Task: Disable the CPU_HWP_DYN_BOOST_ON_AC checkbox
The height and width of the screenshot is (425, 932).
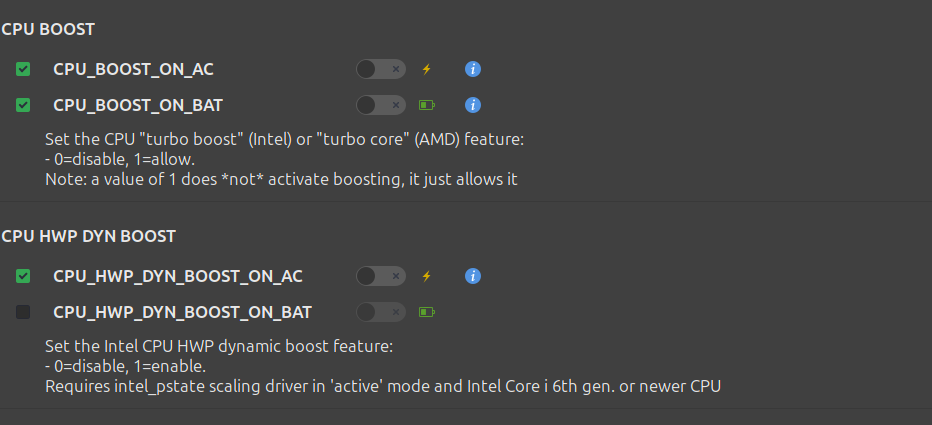Action: coord(23,276)
